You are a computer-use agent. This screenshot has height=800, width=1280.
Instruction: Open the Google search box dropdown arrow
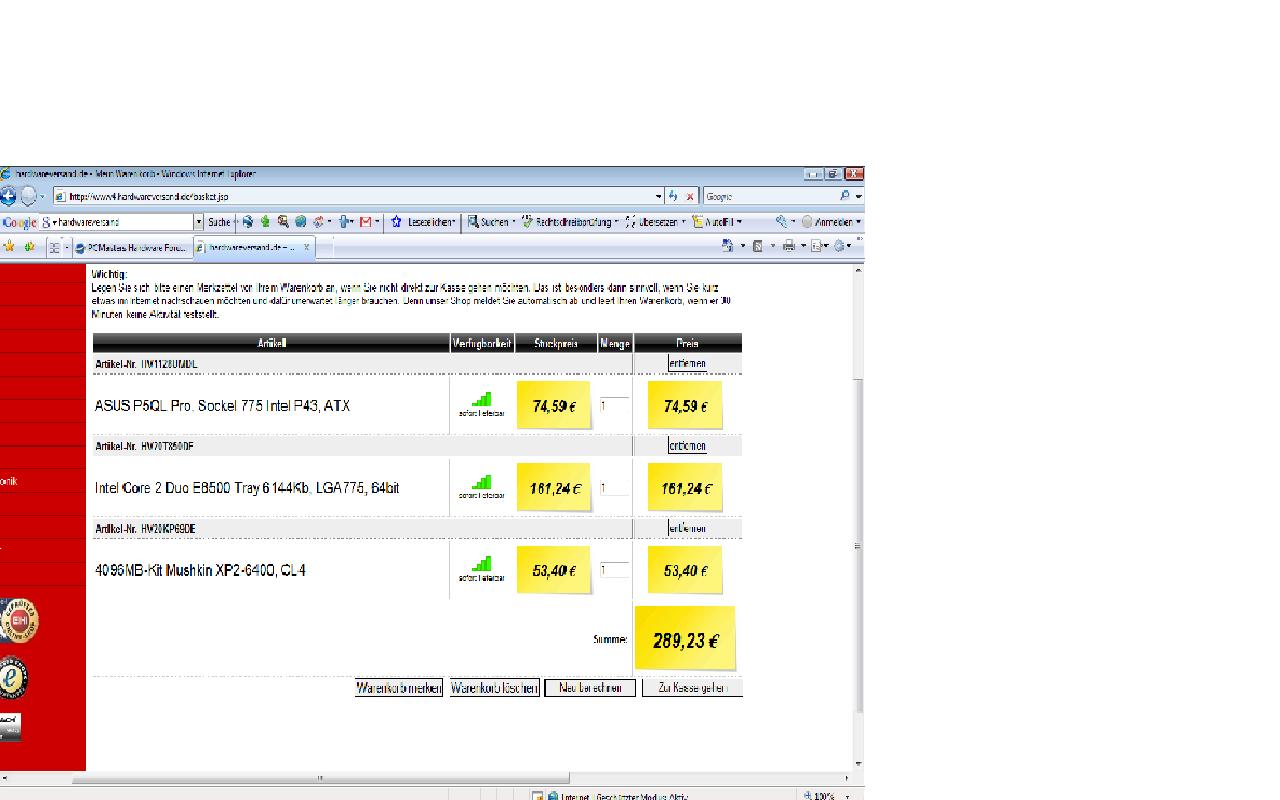click(198, 222)
